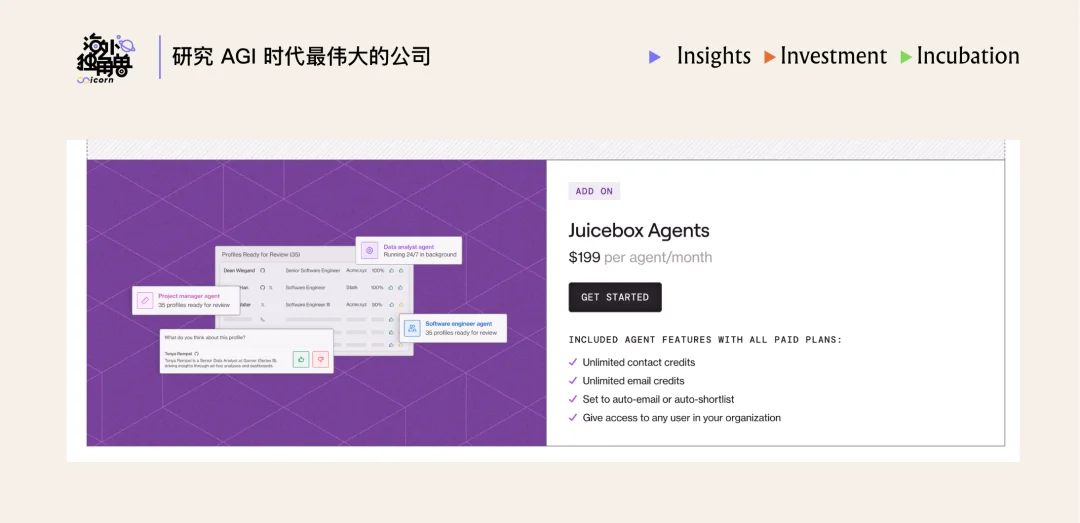Viewport: 1080px width, 523px height.
Task: Click the X icon in the Software Engineer III row
Action: tap(262, 305)
